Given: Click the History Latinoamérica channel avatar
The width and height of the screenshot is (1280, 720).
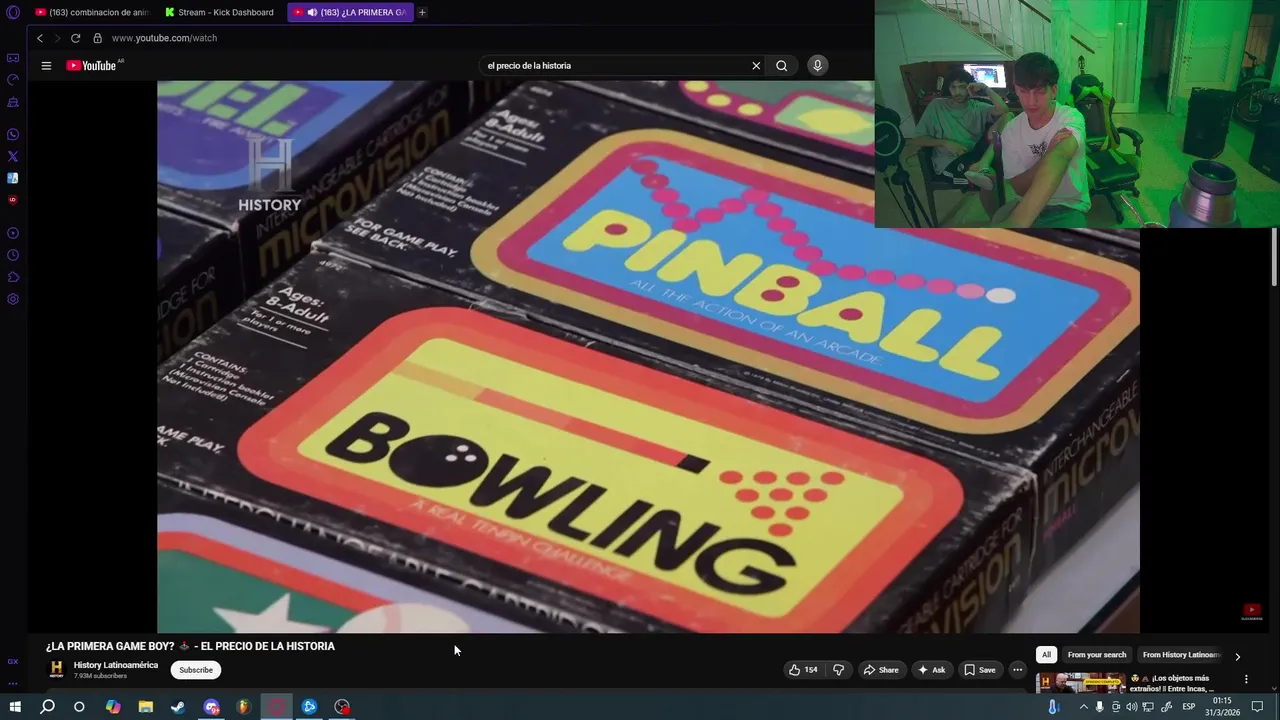Looking at the screenshot, I should pos(57,669).
